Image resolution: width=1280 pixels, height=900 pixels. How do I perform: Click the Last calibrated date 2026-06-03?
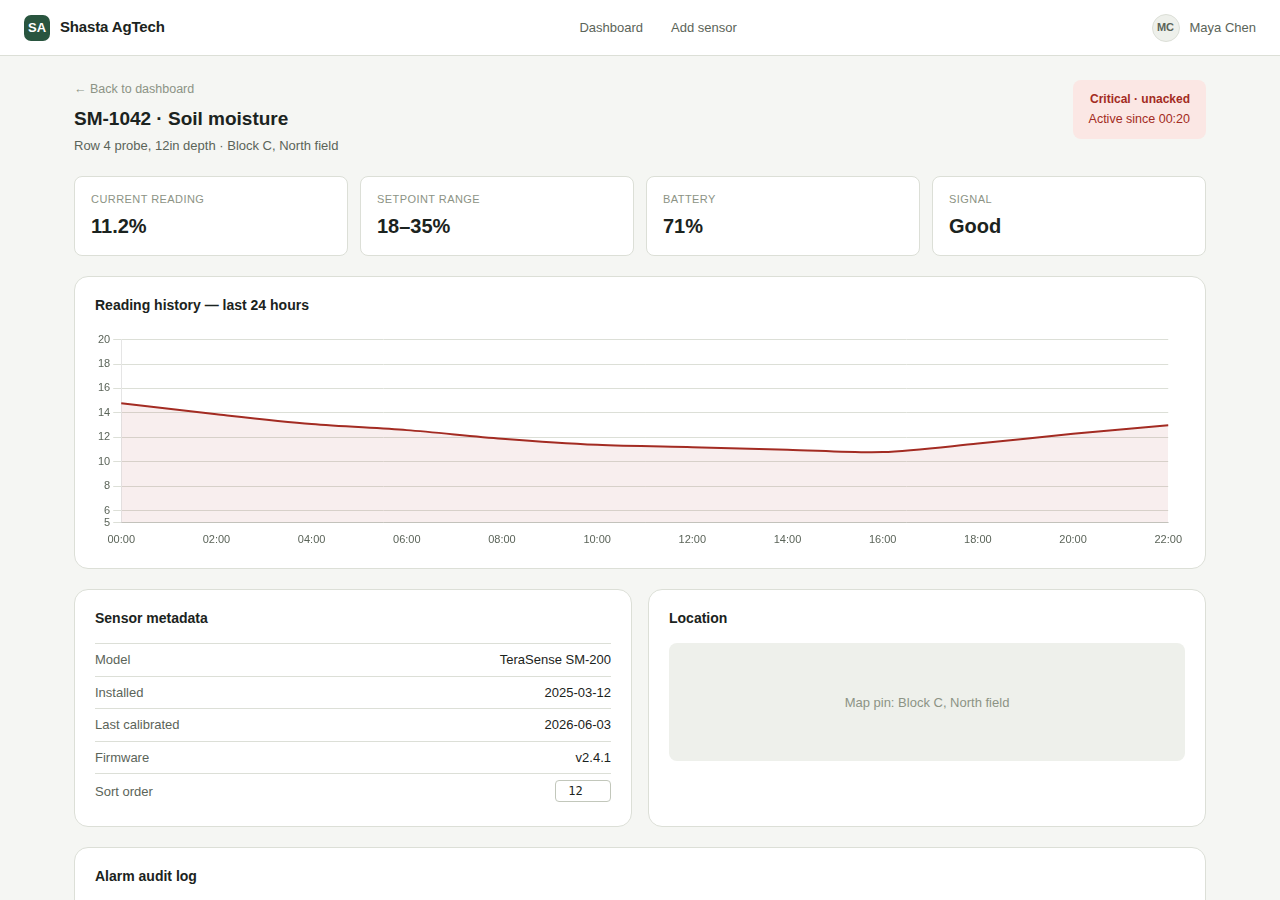[x=577, y=725]
